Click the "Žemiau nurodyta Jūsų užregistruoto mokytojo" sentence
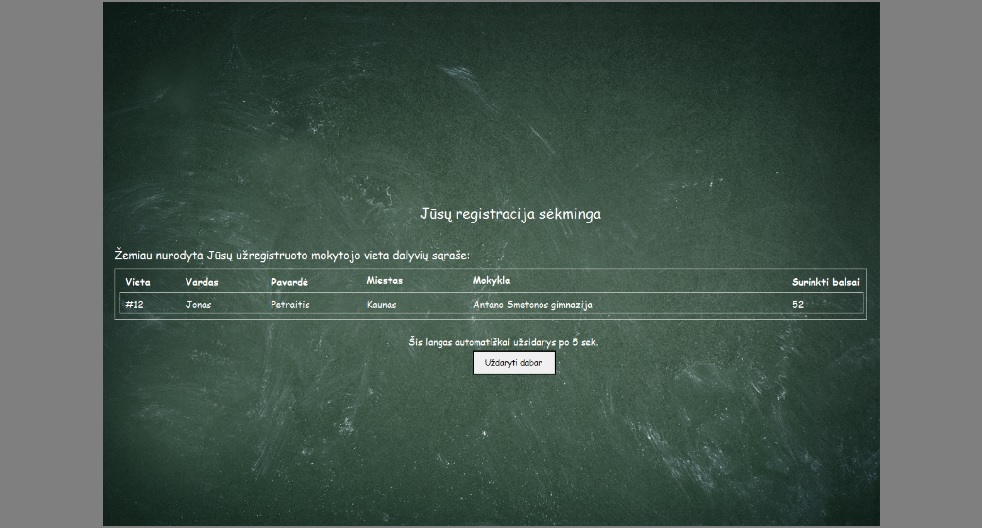The height and width of the screenshot is (528, 982). 292,255
